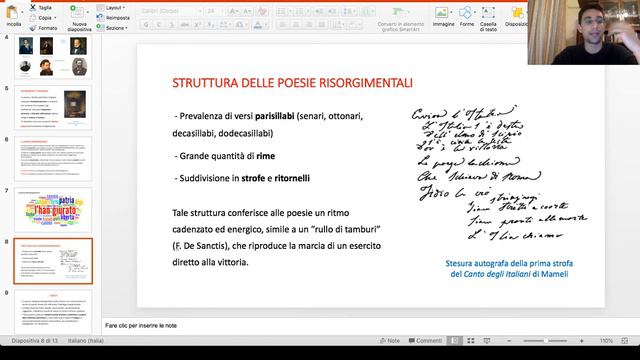Increase font size with the larger A
This screenshot has height=360, width=640.
click(x=234, y=11)
